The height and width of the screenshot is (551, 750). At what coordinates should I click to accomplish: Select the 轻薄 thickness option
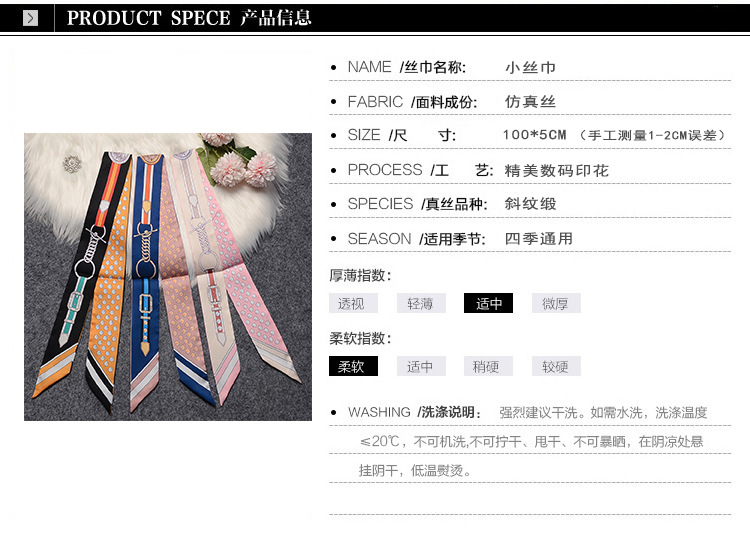pos(421,303)
